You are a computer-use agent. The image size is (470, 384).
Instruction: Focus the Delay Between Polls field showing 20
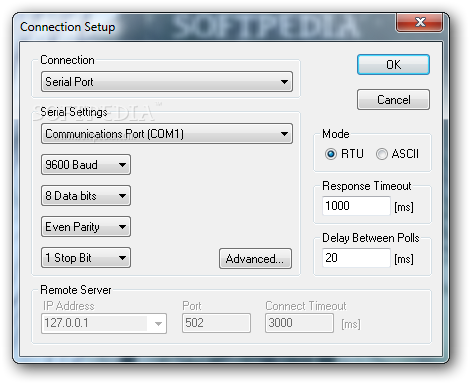pyautogui.click(x=356, y=258)
